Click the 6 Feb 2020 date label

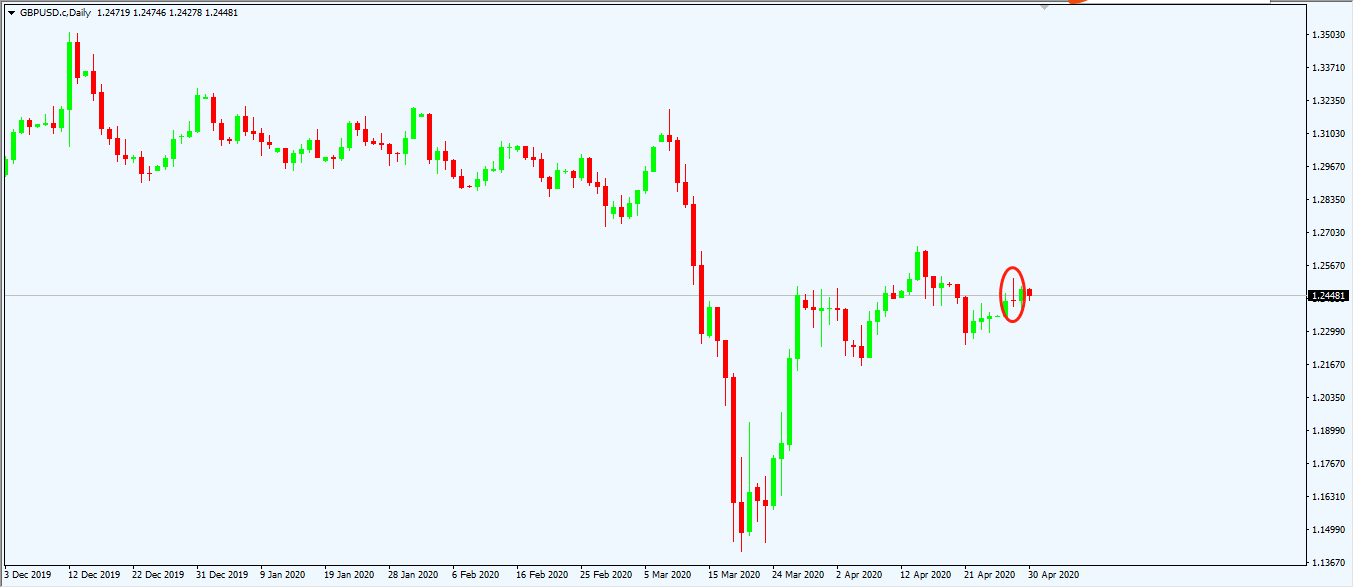pos(475,575)
